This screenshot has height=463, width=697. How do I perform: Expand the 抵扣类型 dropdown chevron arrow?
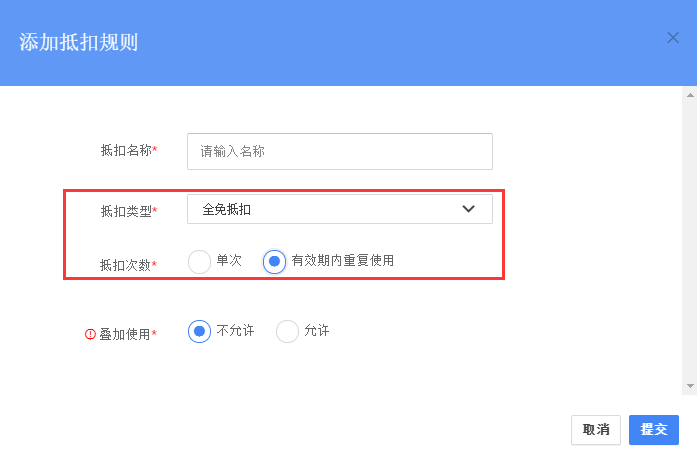469,209
